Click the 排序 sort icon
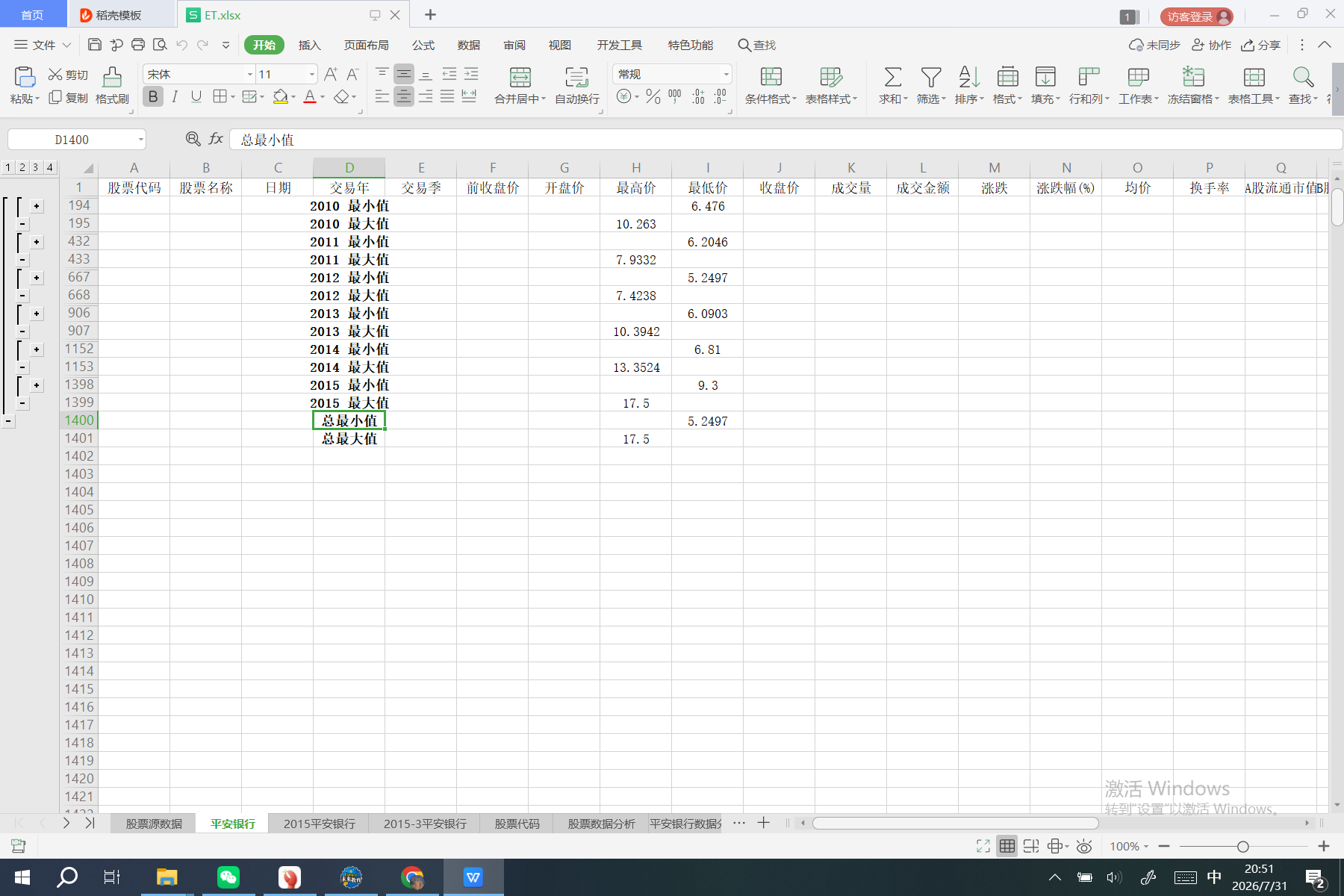This screenshot has width=1344, height=896. [x=969, y=77]
